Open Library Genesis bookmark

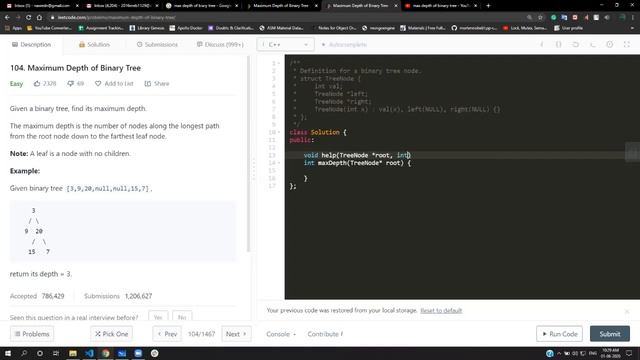(x=147, y=28)
